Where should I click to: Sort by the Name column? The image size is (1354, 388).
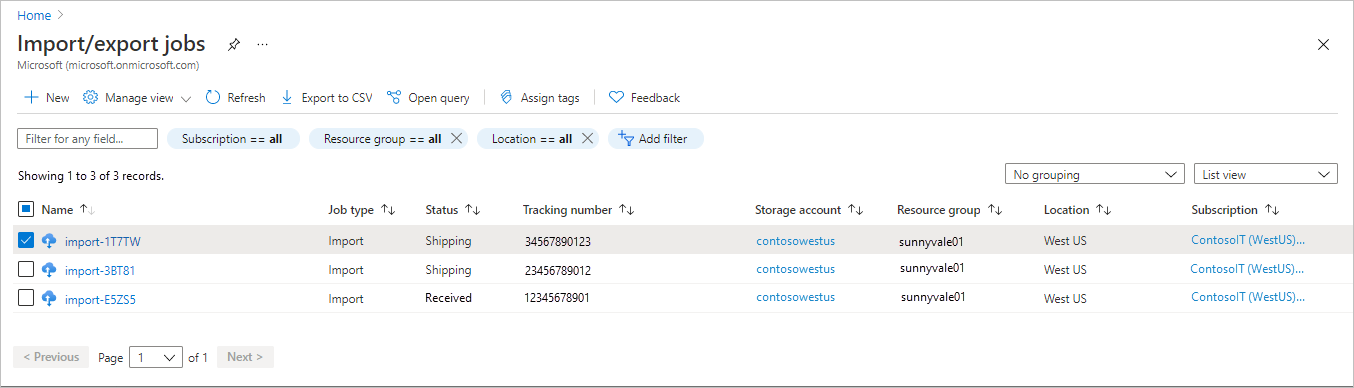[68, 210]
